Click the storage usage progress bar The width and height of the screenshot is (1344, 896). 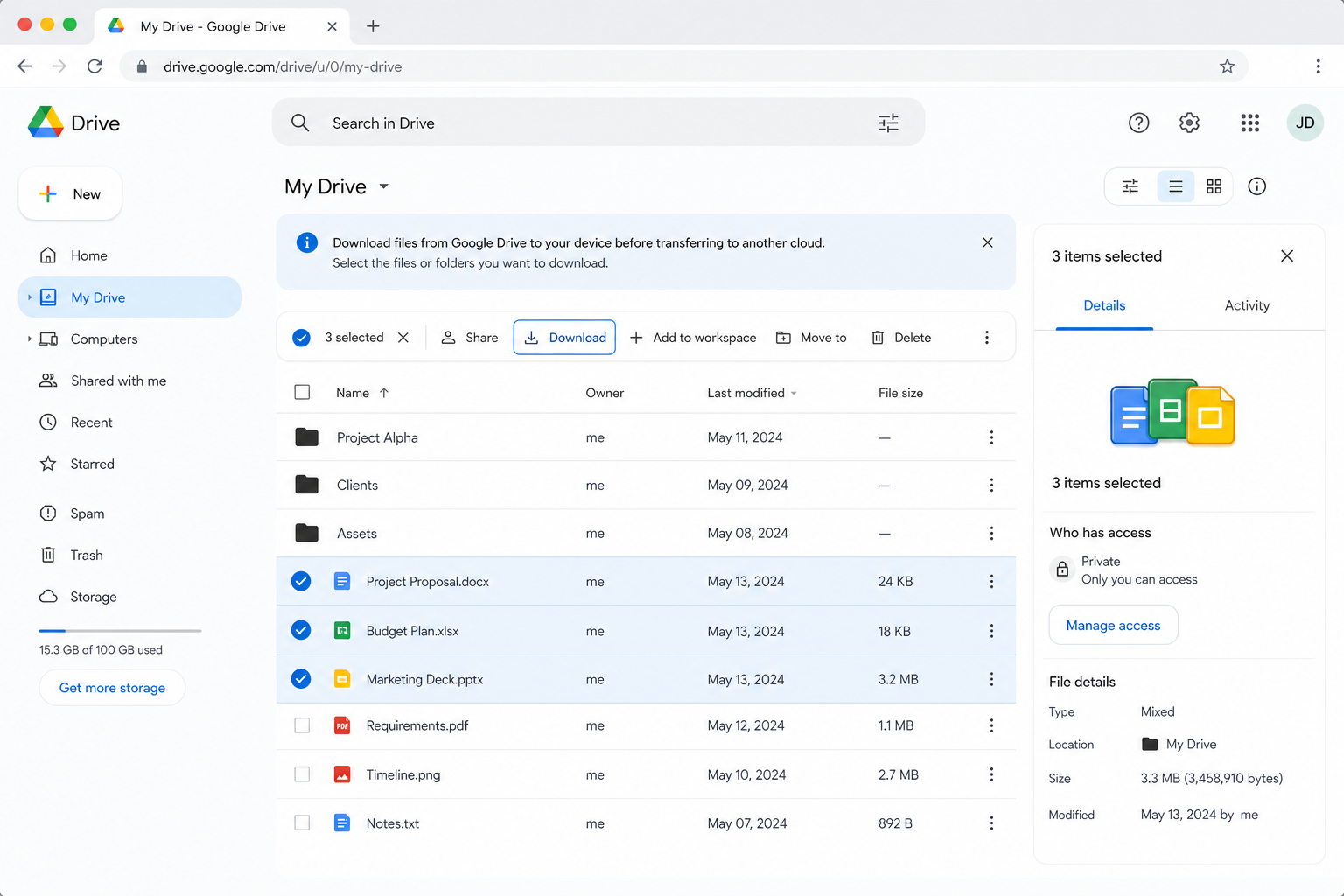120,630
